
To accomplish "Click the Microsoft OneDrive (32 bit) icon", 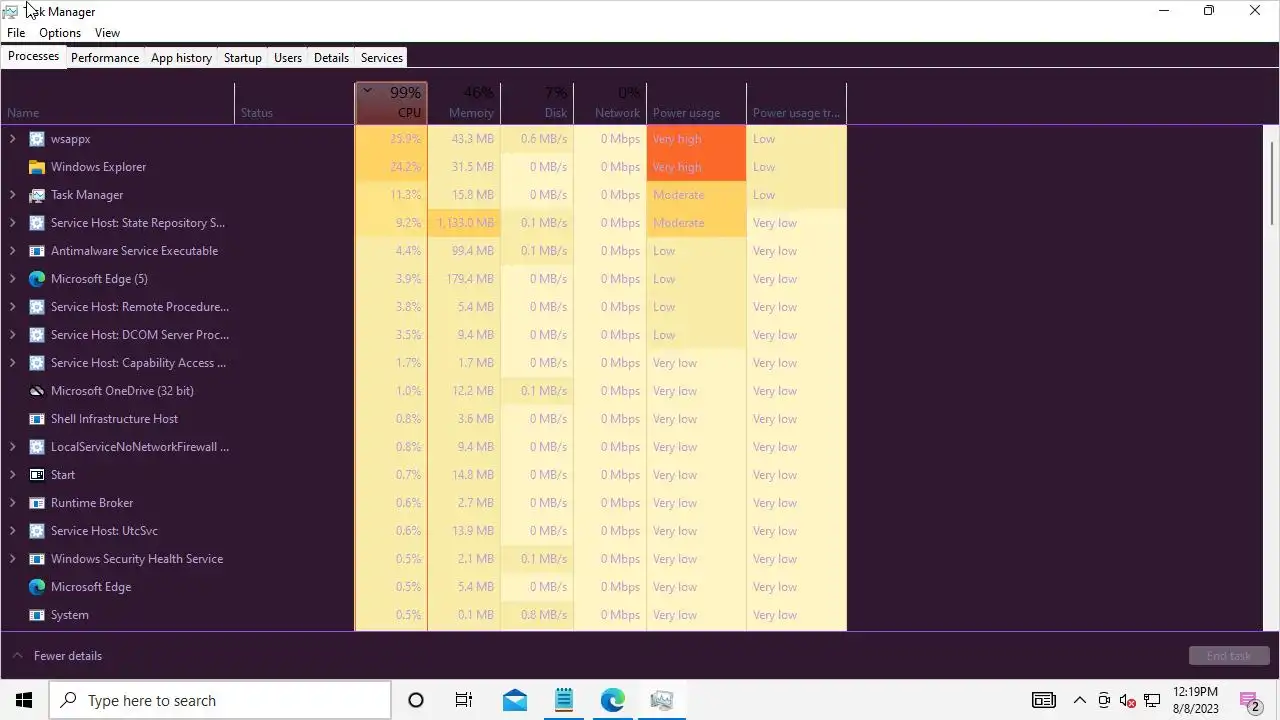I will 37,391.
